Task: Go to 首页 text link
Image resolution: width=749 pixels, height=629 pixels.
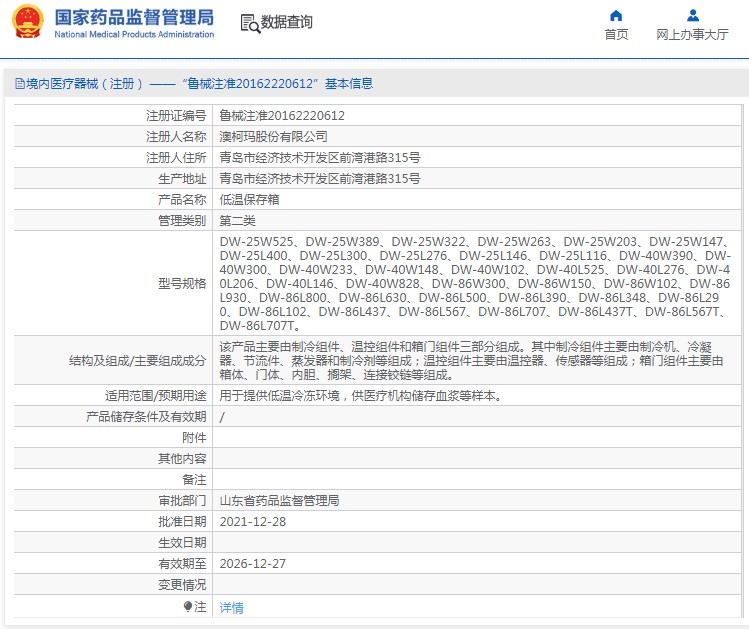Action: point(616,34)
